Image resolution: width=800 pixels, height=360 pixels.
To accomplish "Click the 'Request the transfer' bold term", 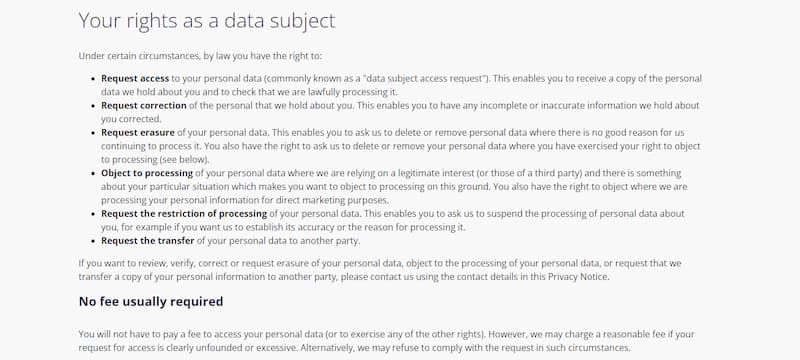I will point(147,241).
